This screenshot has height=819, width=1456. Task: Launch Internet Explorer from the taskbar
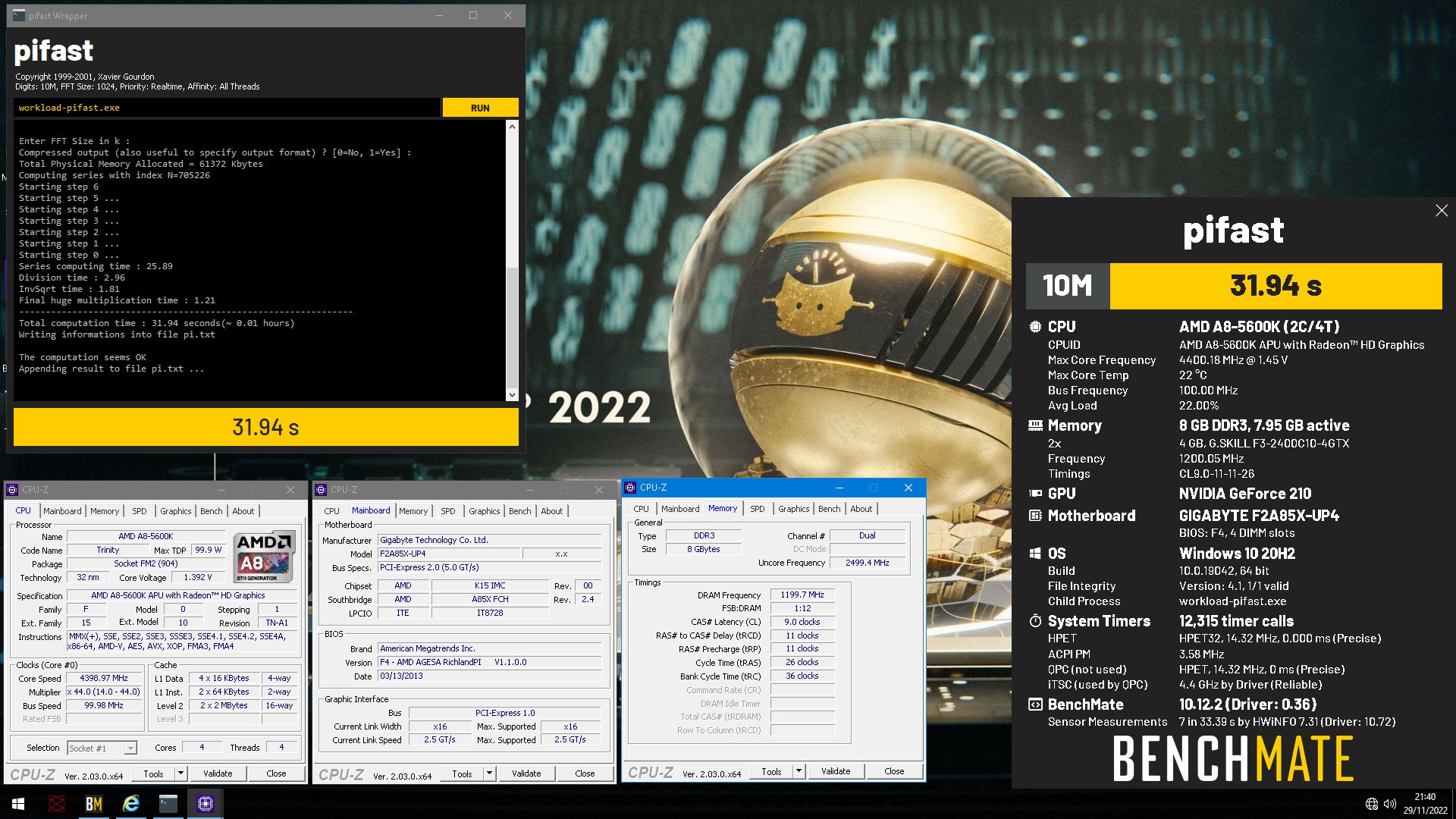[130, 804]
